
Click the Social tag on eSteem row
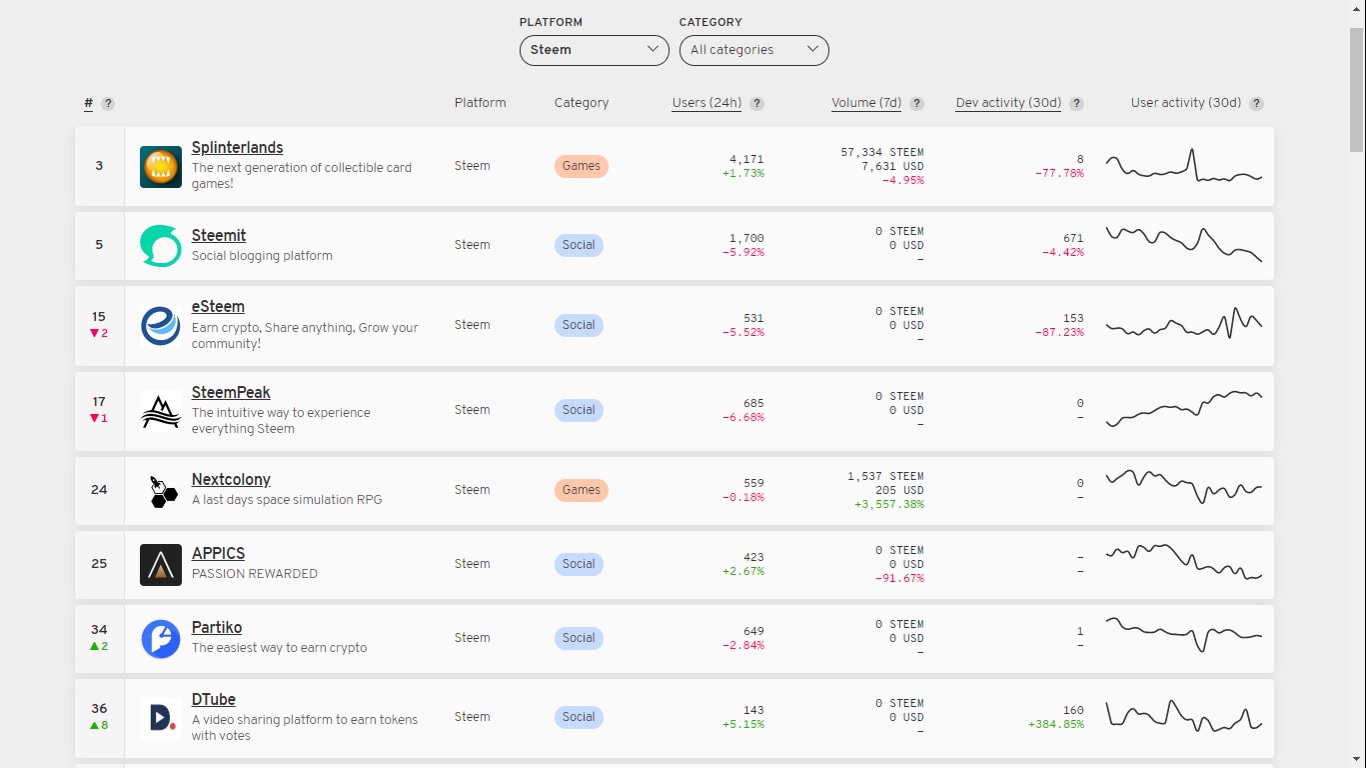coord(579,325)
